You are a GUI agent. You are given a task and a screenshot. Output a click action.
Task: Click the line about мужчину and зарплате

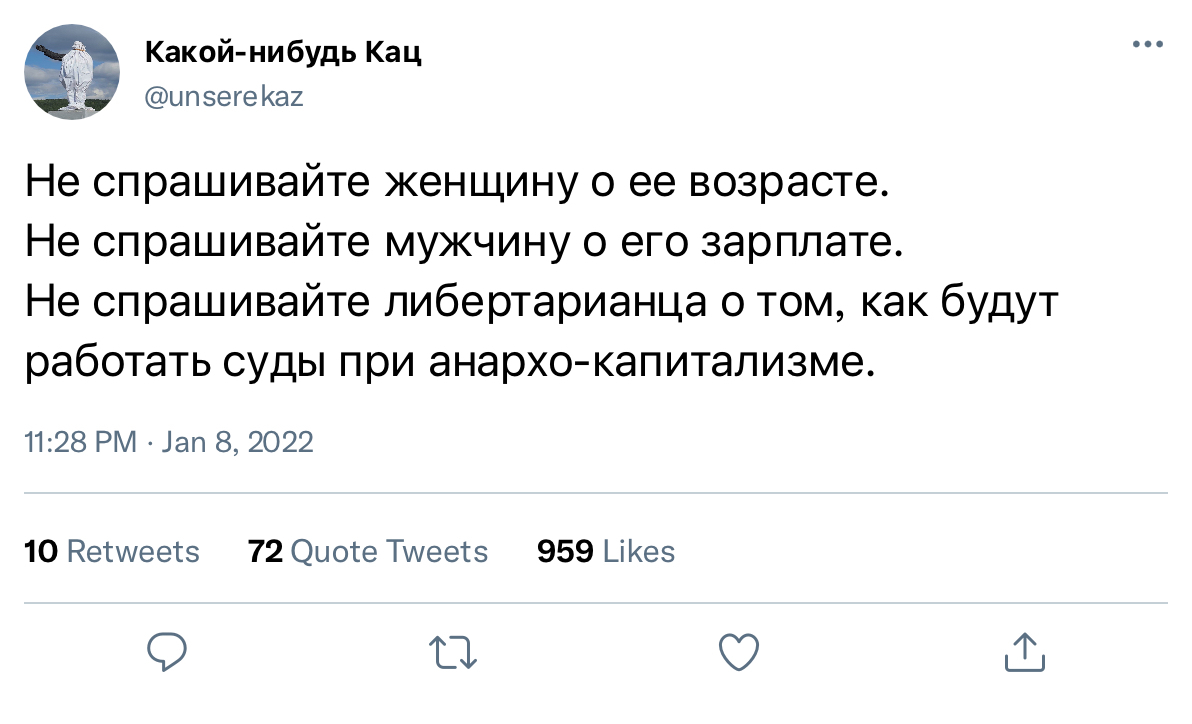[x=463, y=241]
